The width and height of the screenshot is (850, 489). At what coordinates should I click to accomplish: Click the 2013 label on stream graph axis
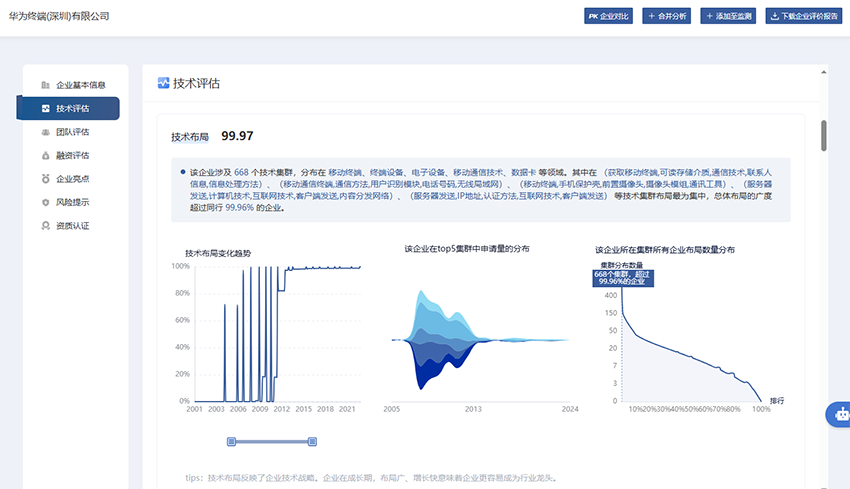coord(473,409)
